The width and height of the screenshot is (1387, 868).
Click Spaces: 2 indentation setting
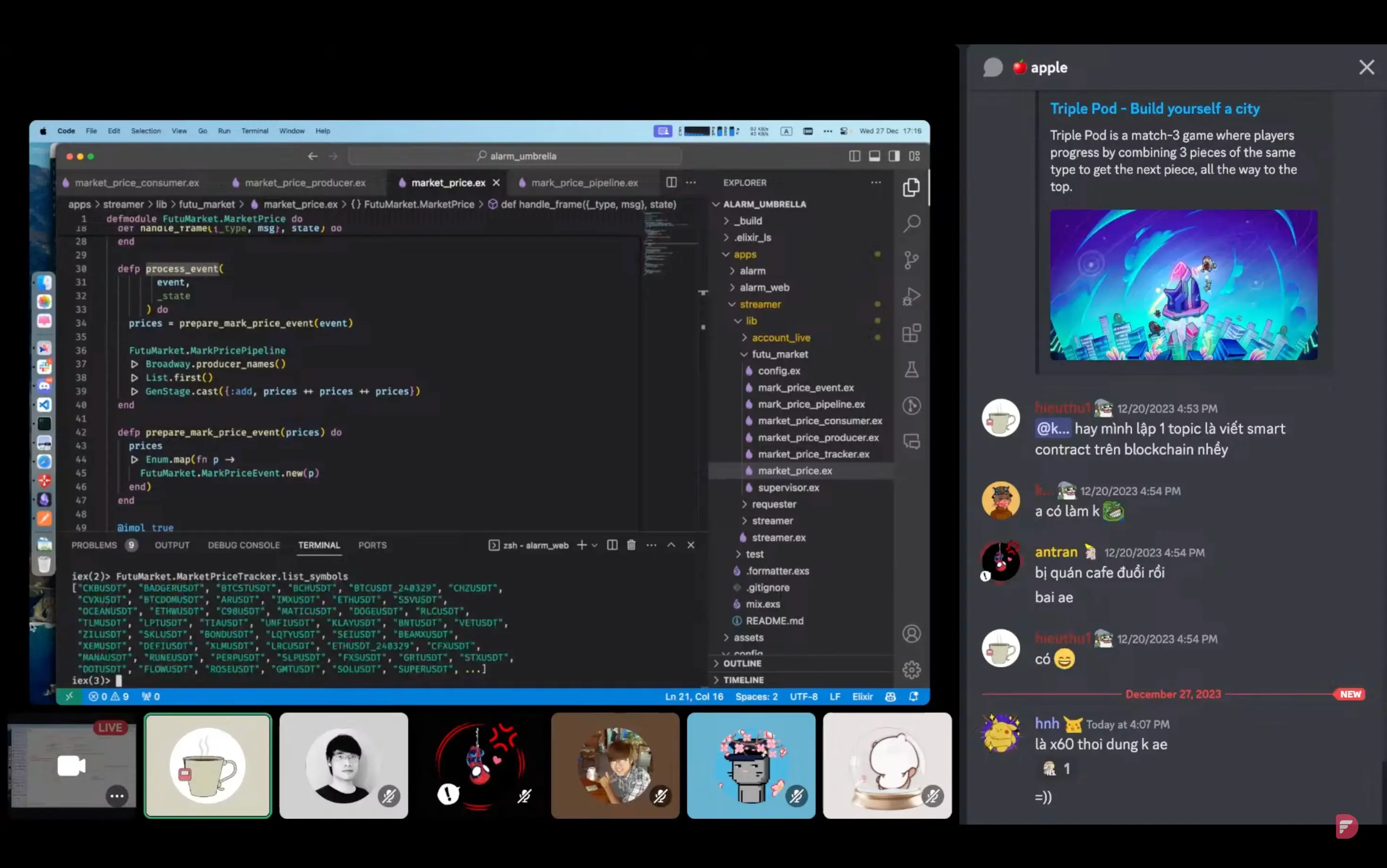[x=756, y=696]
